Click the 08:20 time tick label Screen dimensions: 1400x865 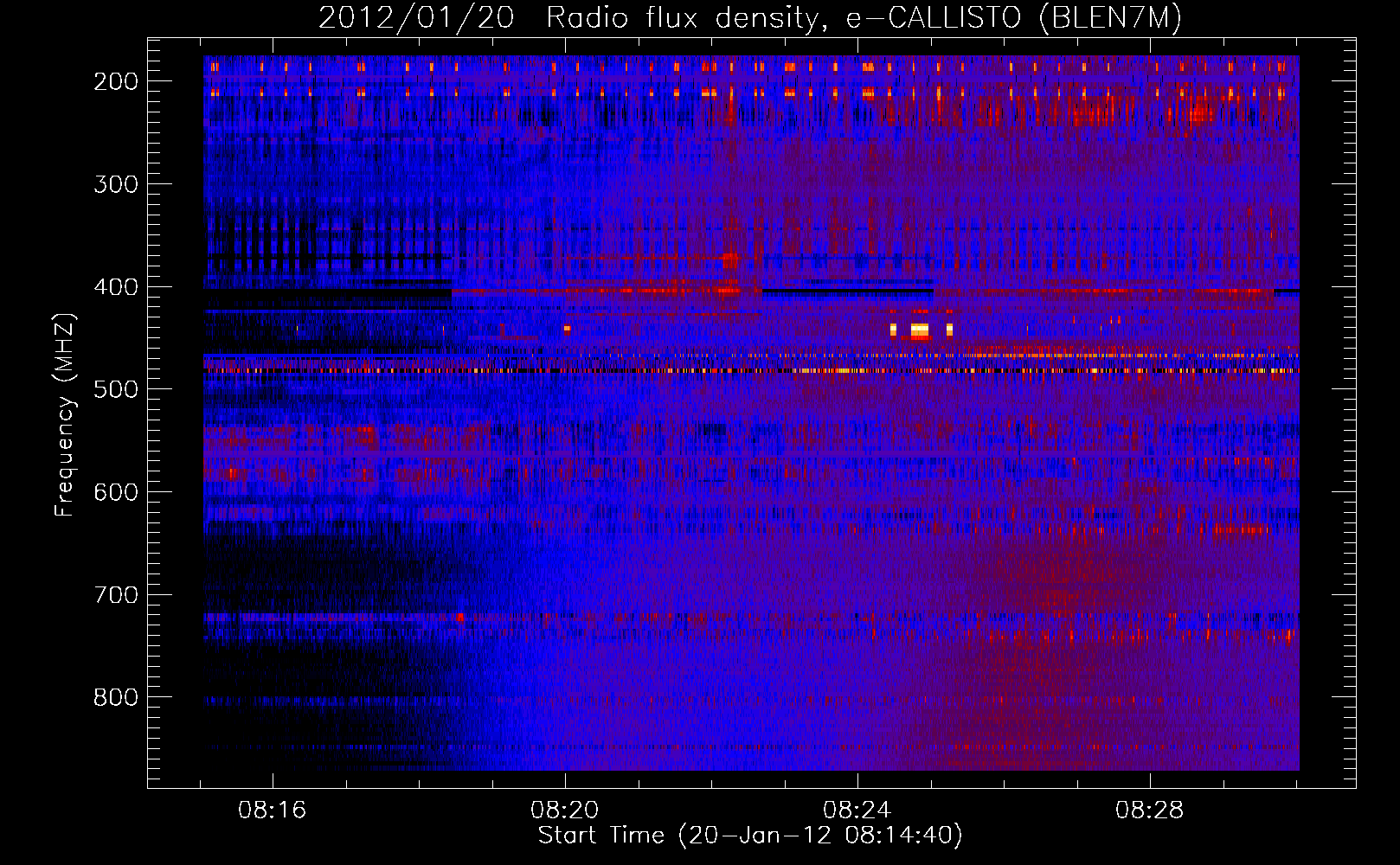point(565,811)
